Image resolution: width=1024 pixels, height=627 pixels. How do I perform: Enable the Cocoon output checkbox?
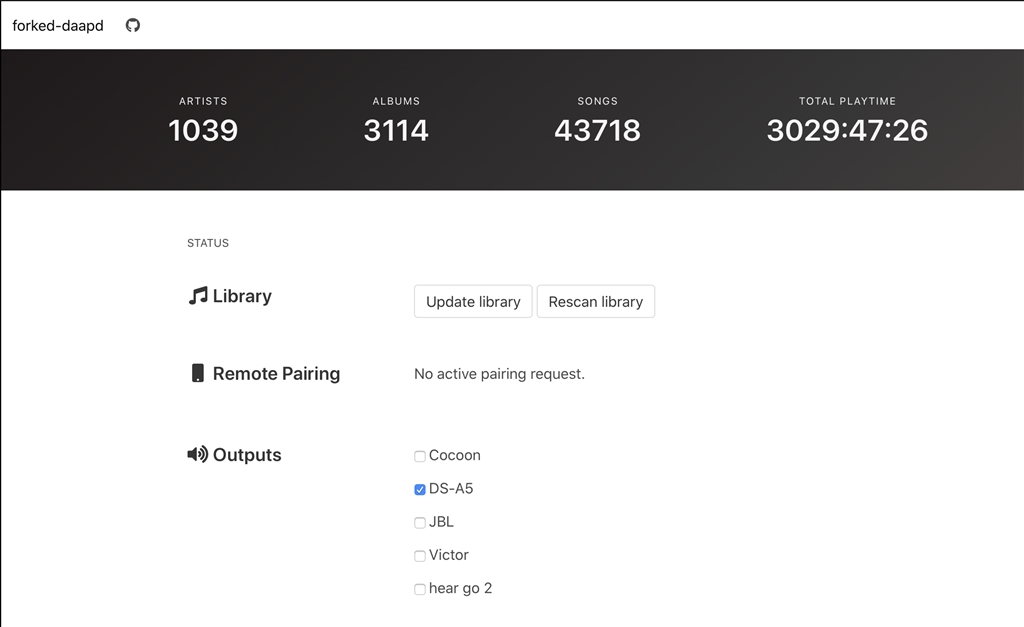(x=420, y=456)
